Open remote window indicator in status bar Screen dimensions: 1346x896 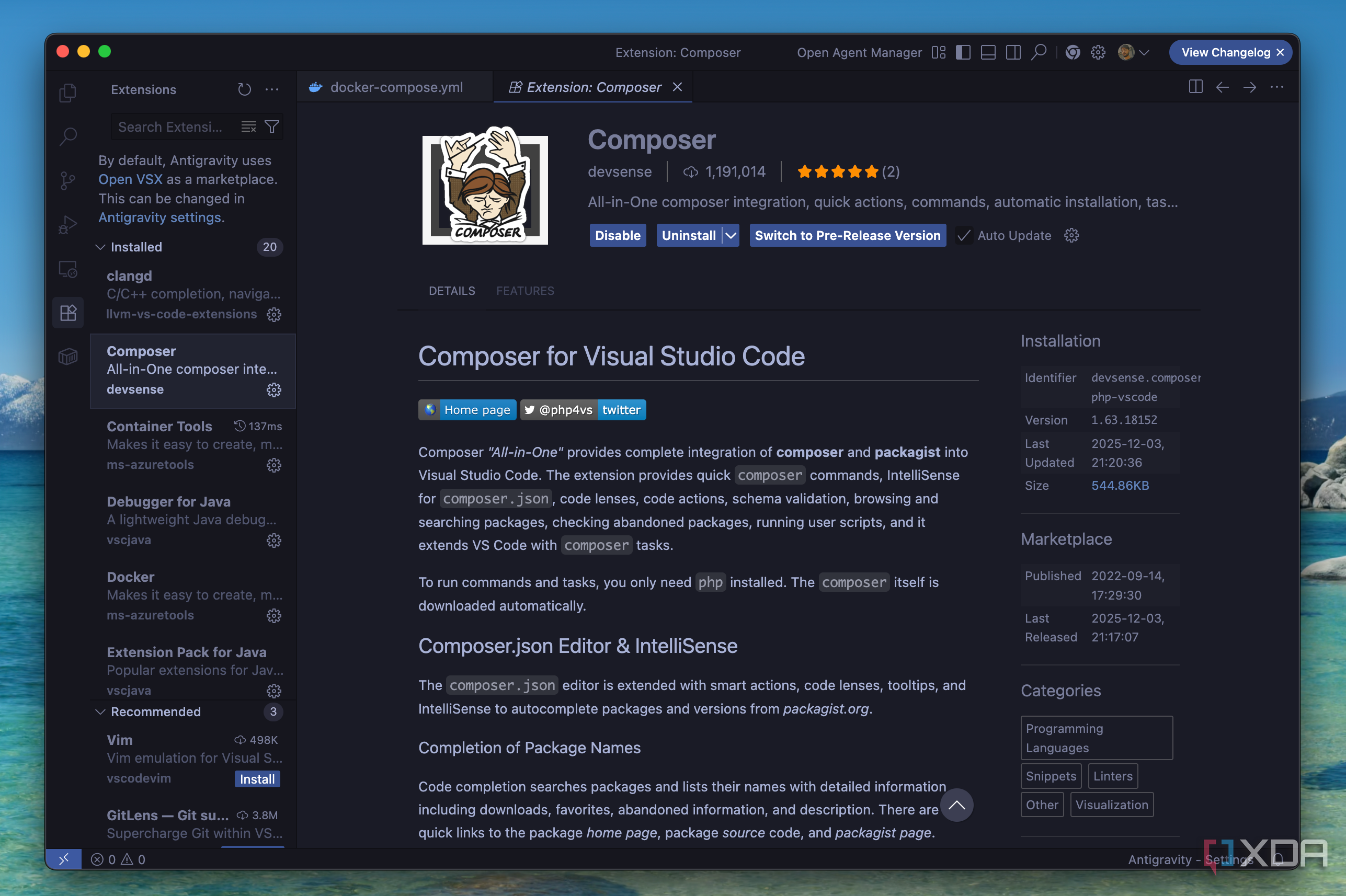(x=63, y=859)
